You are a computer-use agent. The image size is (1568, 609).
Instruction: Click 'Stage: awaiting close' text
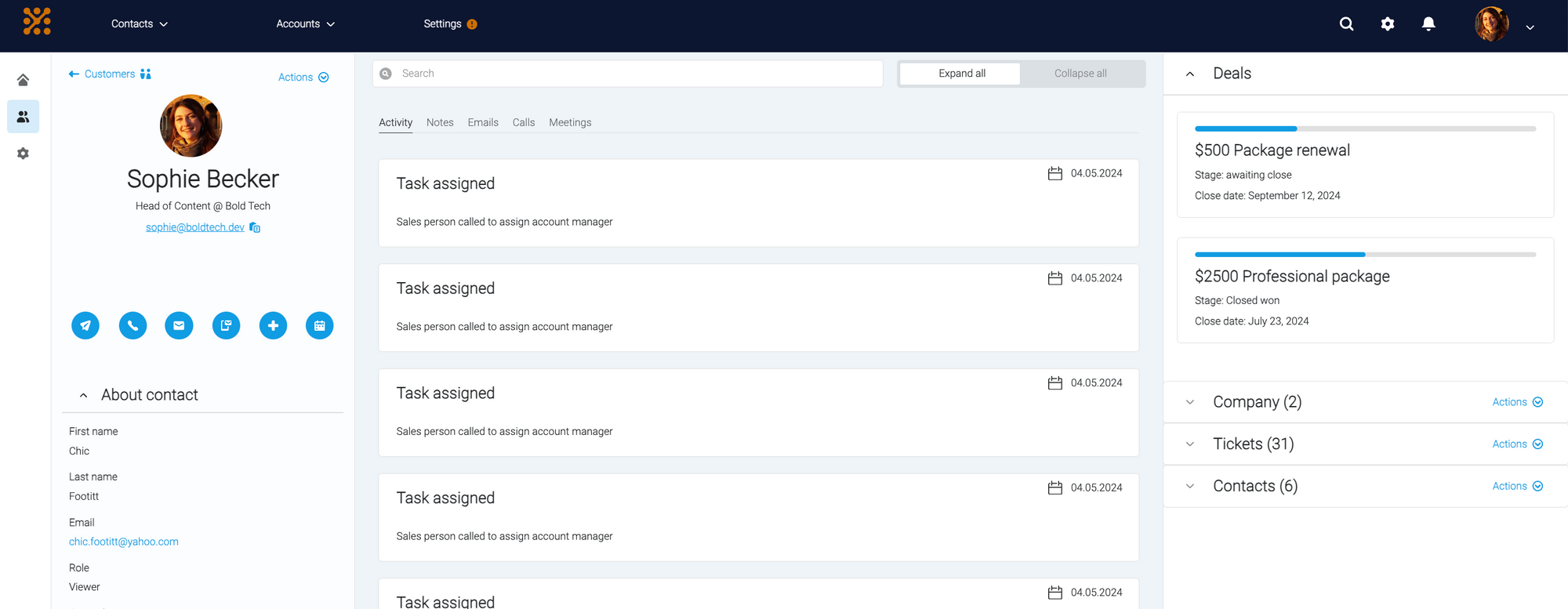[x=1243, y=175]
